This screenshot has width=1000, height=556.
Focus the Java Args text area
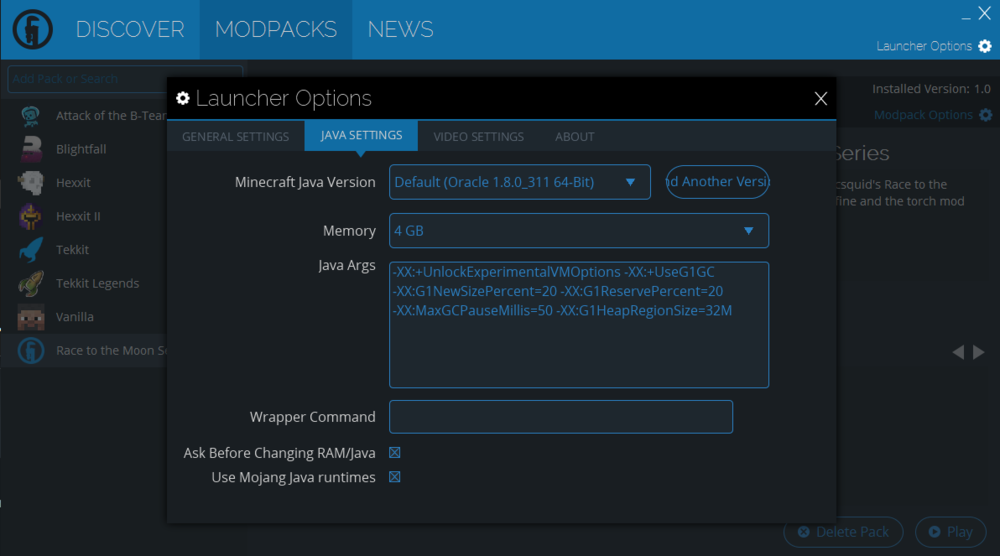point(579,325)
